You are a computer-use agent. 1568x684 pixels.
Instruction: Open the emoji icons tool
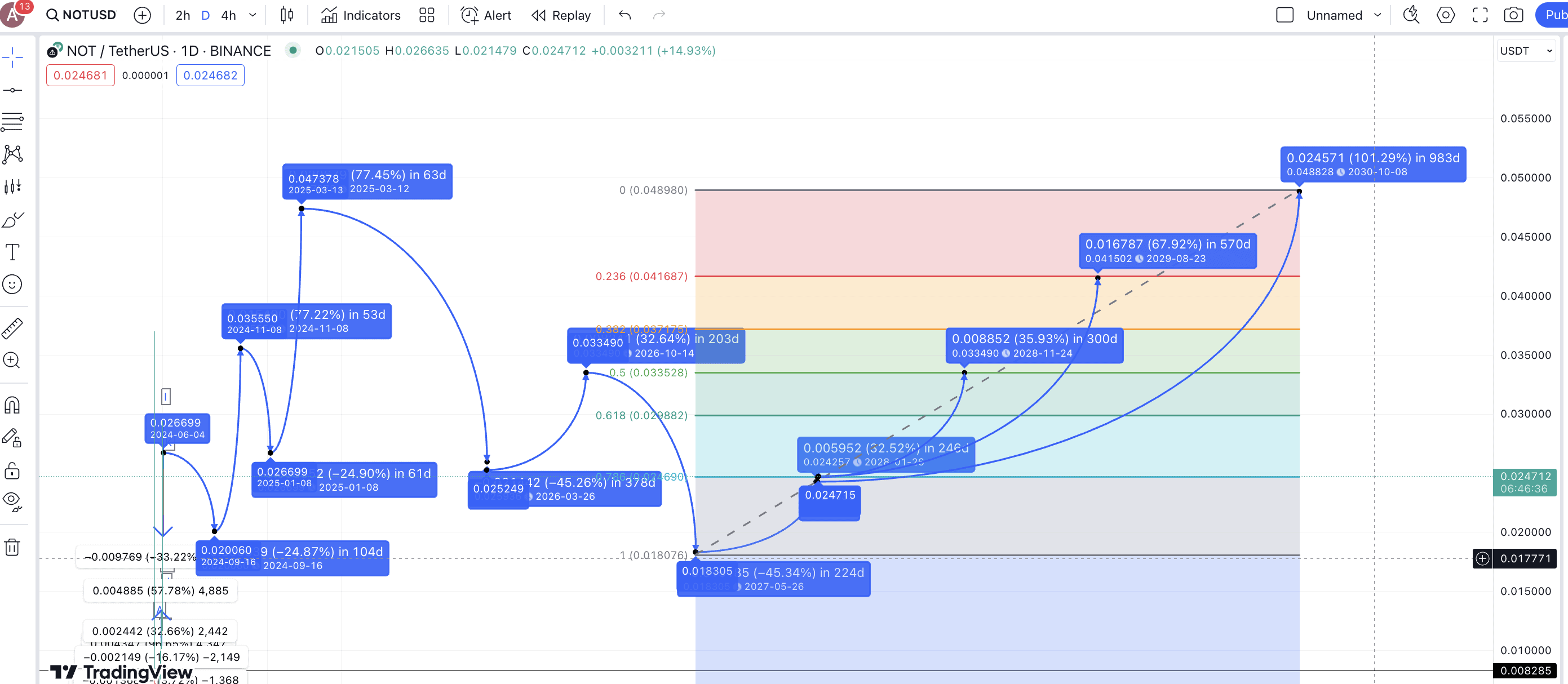click(x=12, y=284)
